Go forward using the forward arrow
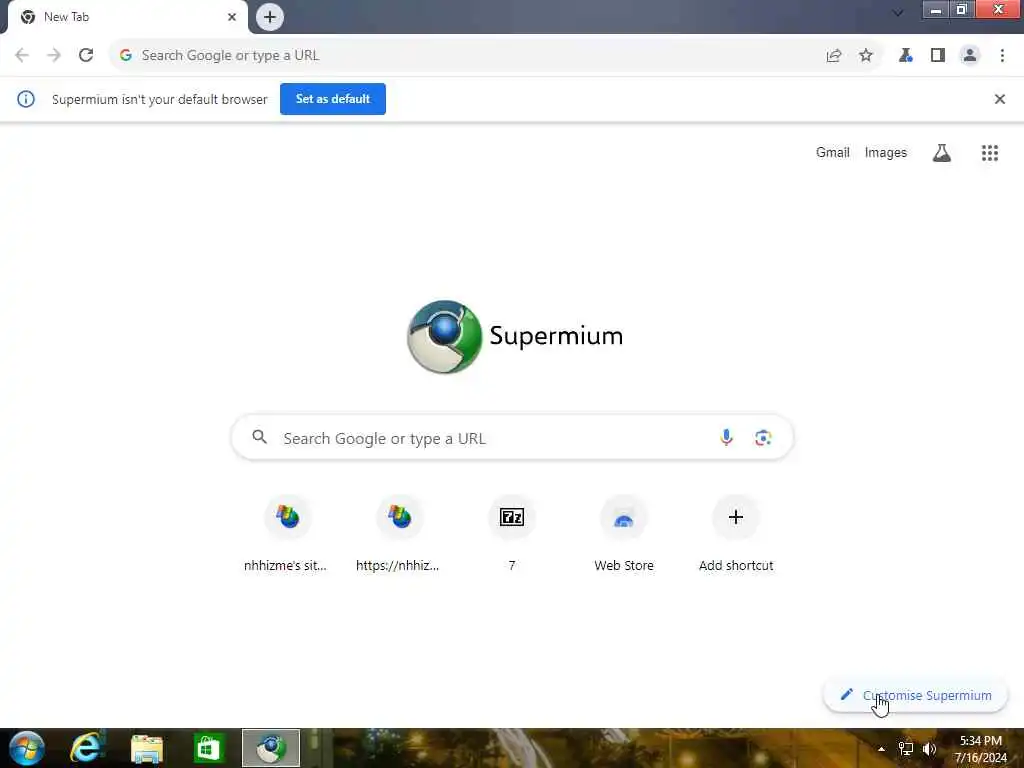The image size is (1024, 768). click(54, 56)
